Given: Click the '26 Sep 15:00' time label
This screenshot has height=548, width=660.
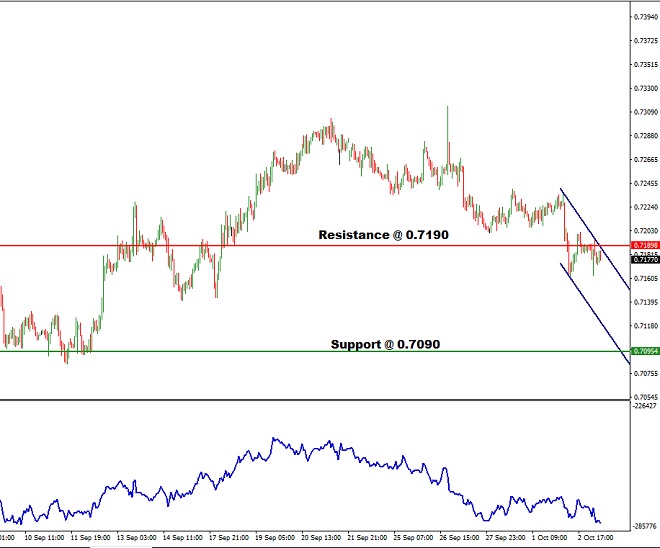Looking at the screenshot, I should tap(459, 537).
